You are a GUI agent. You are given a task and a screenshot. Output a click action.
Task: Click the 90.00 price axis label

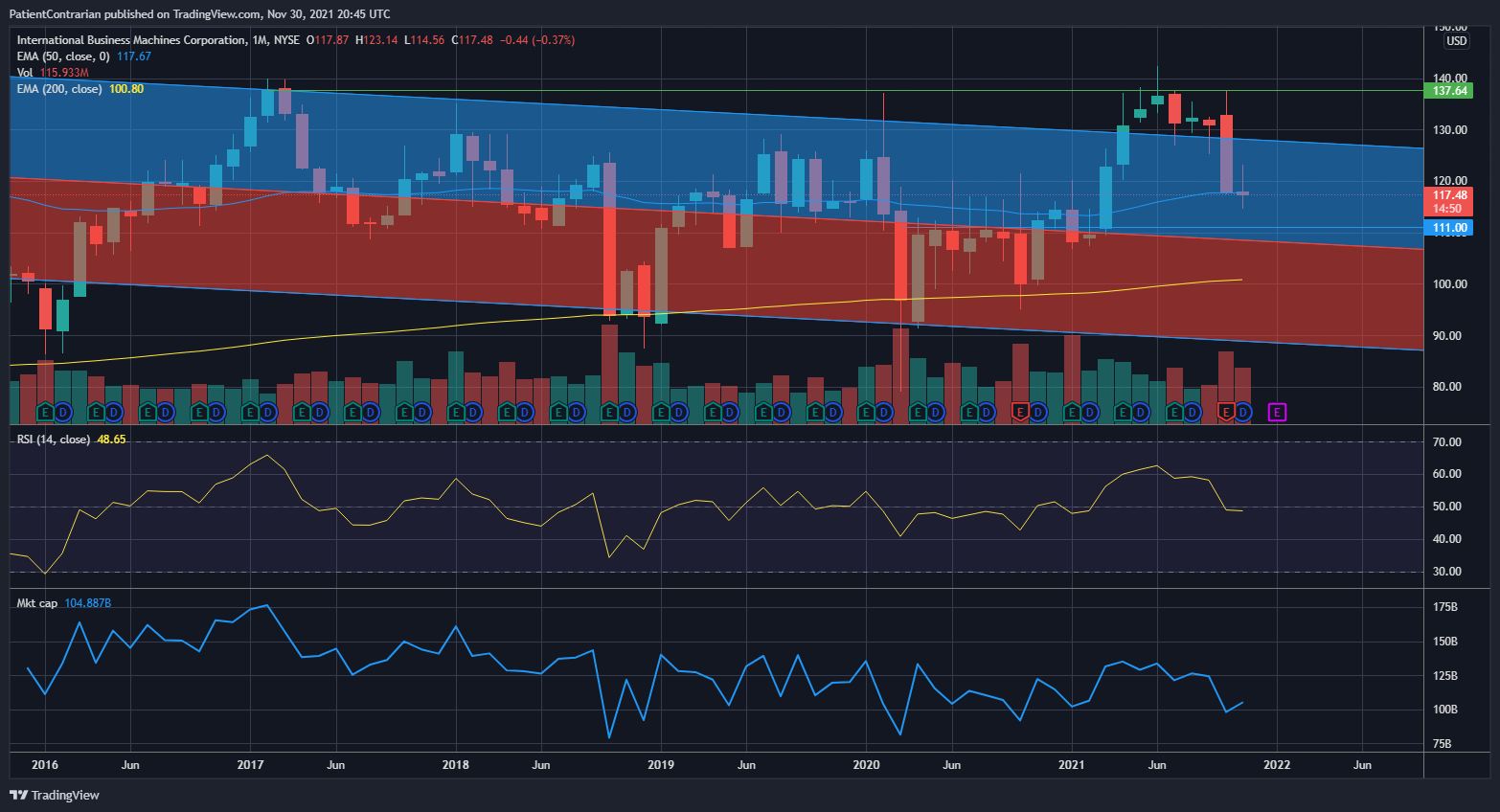click(x=1449, y=336)
